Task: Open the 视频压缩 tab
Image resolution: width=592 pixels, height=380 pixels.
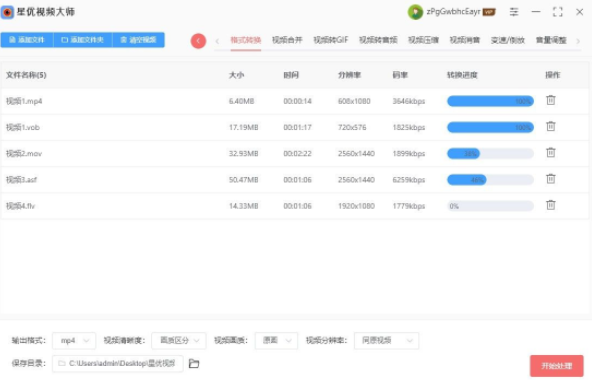Action: (423, 40)
